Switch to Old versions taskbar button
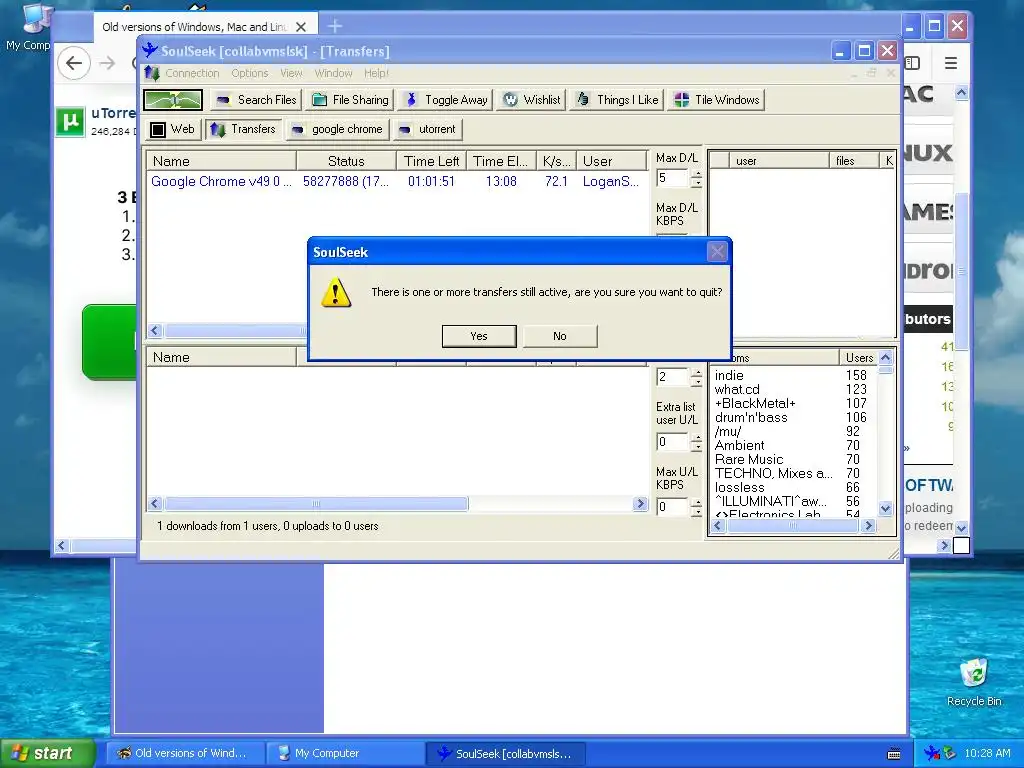This screenshot has height=768, width=1024. pyautogui.click(x=186, y=753)
